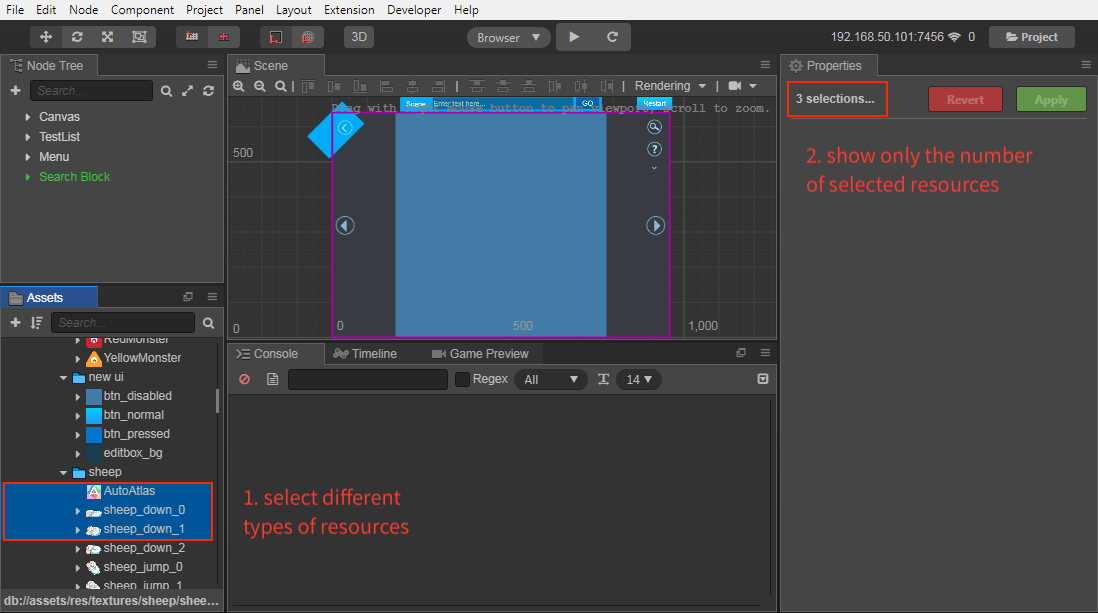
Task: Open the Extension menu
Action: 349,10
